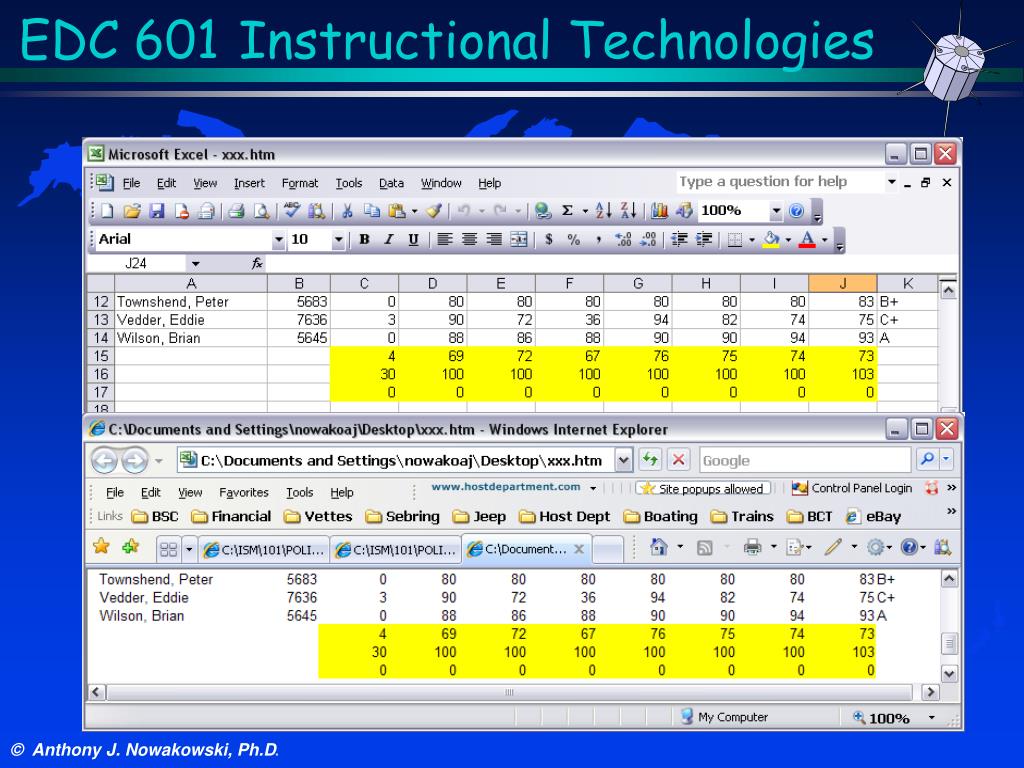
Task: Apply percent style in Excel toolbar
Action: 573,240
